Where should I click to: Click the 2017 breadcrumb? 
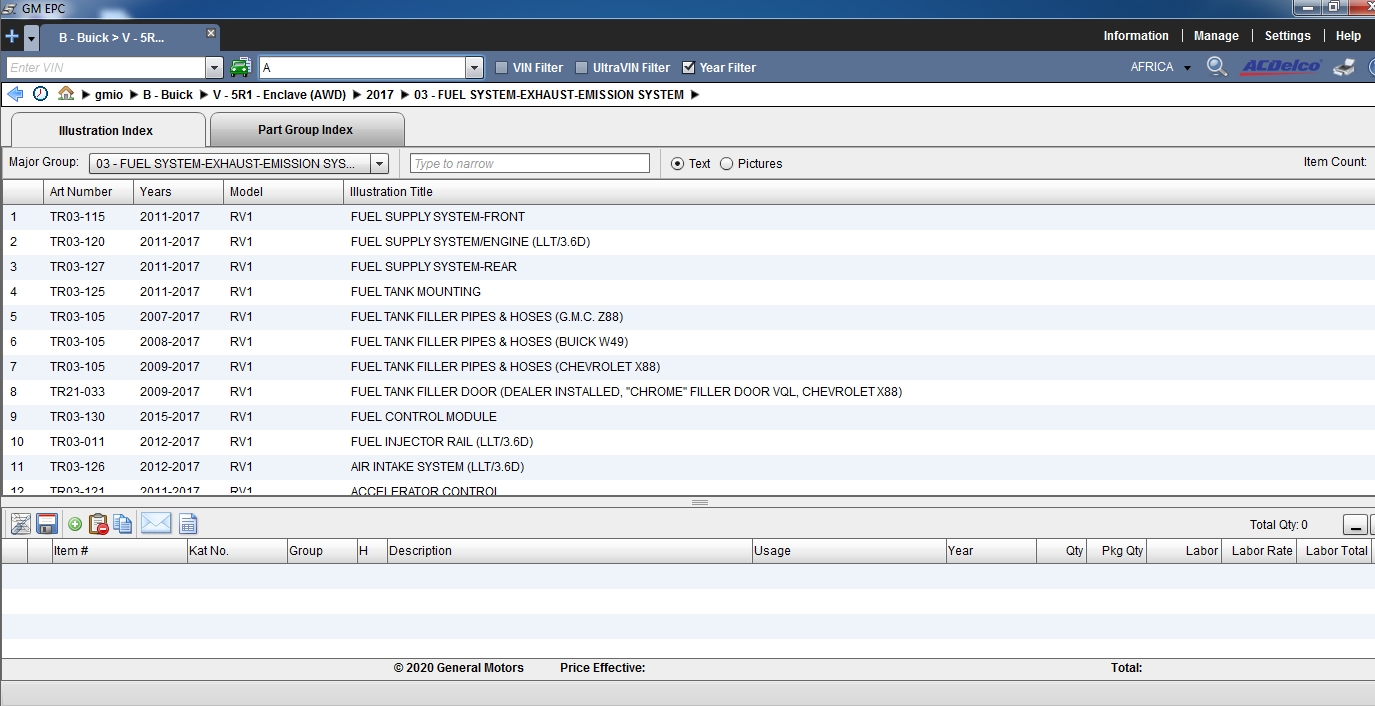tap(380, 95)
